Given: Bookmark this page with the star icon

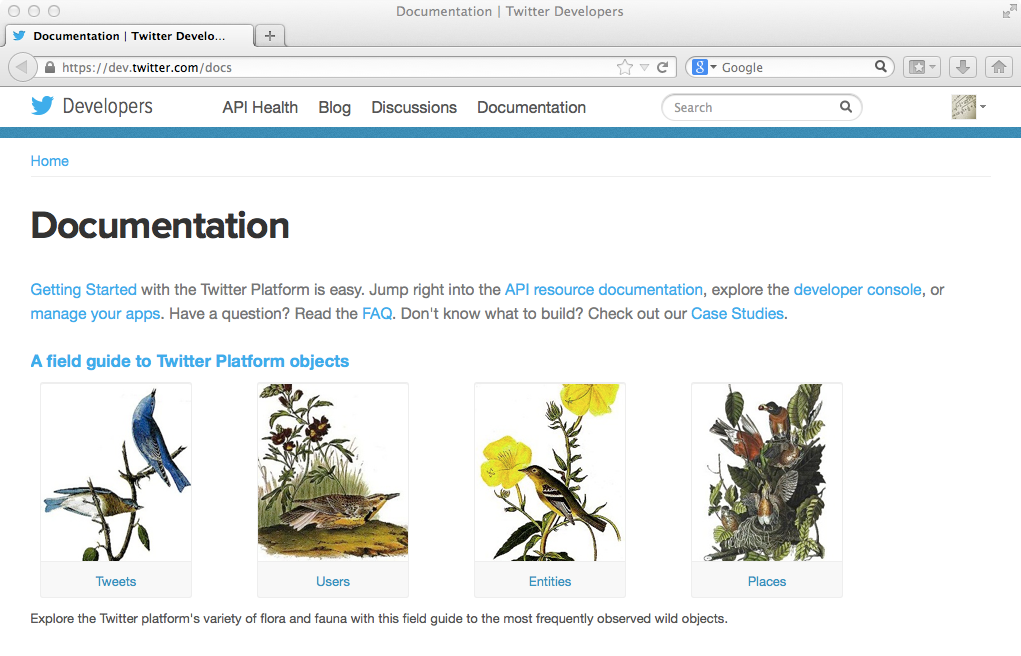Looking at the screenshot, I should pyautogui.click(x=624, y=67).
